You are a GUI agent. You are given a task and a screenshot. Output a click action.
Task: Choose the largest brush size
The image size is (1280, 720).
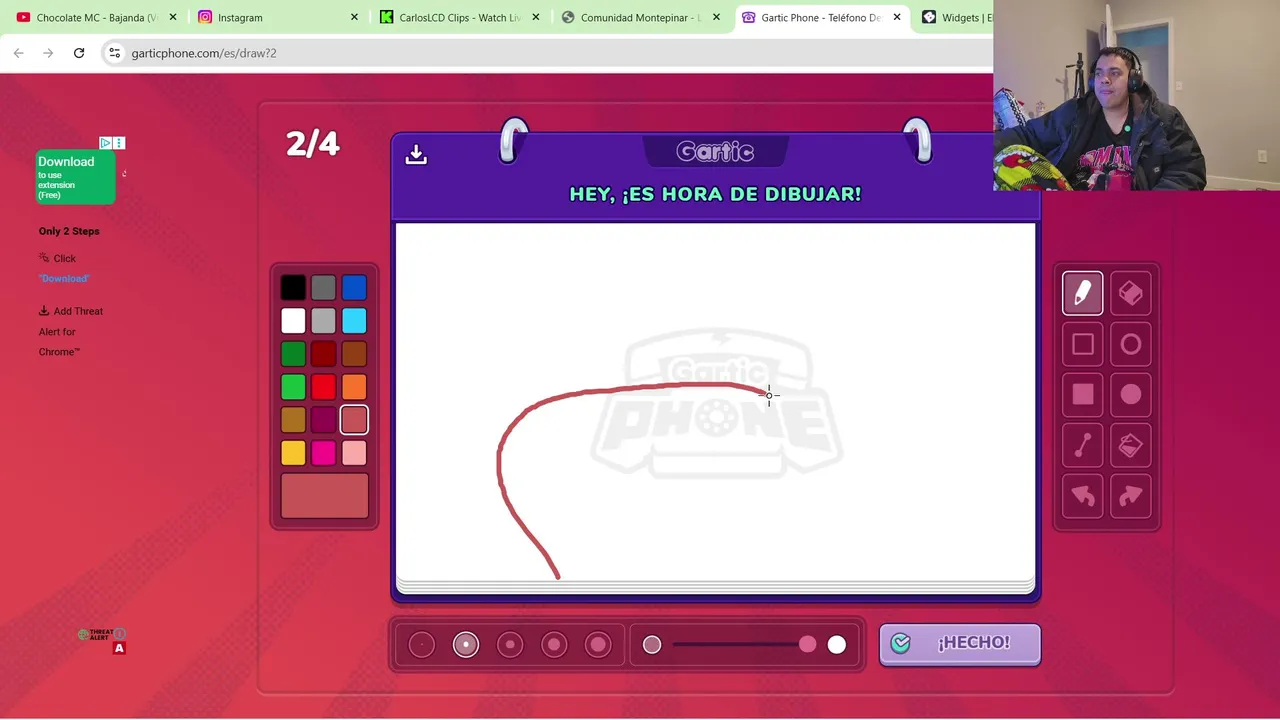tap(598, 645)
